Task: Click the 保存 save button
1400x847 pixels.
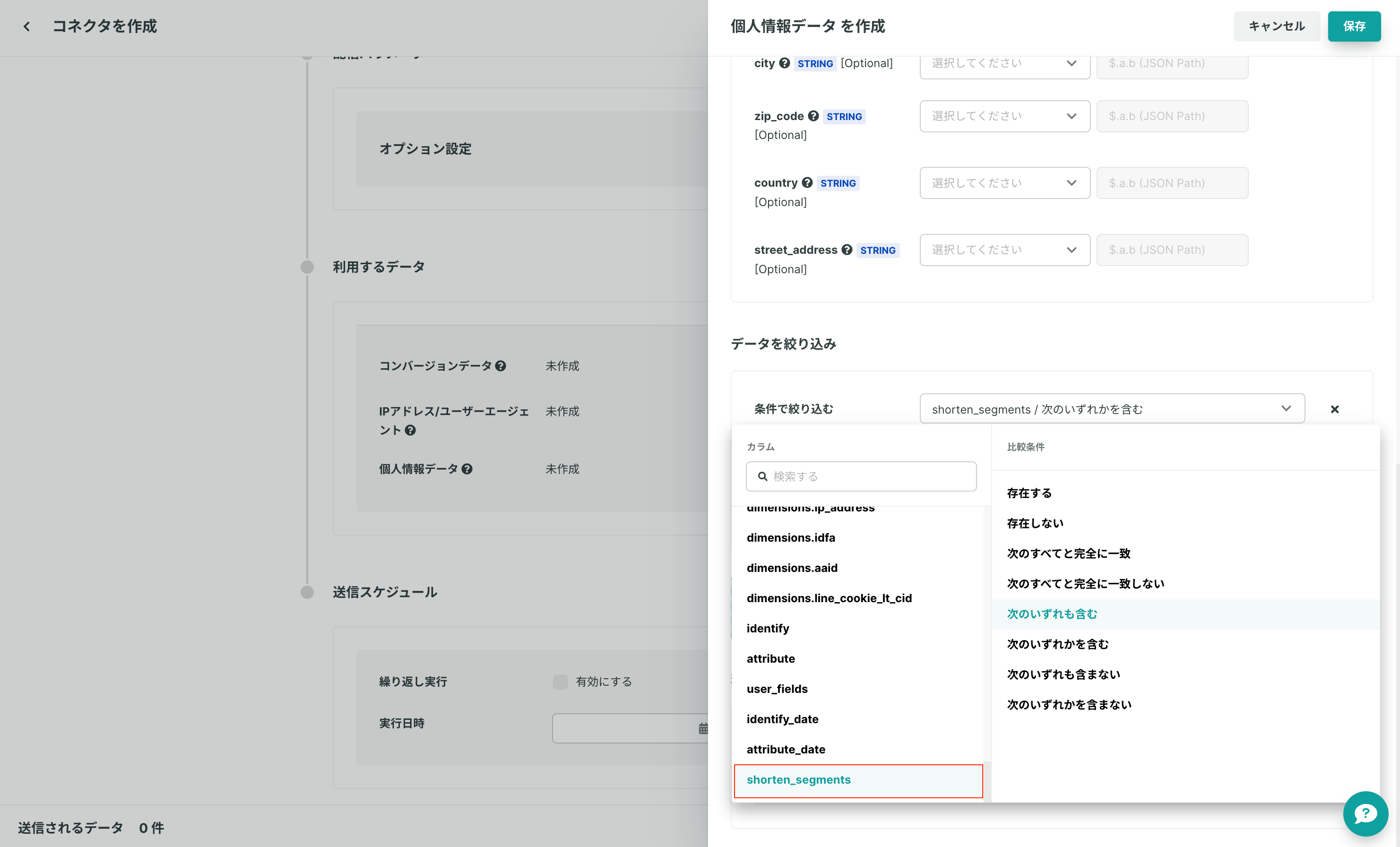Action: click(1353, 26)
